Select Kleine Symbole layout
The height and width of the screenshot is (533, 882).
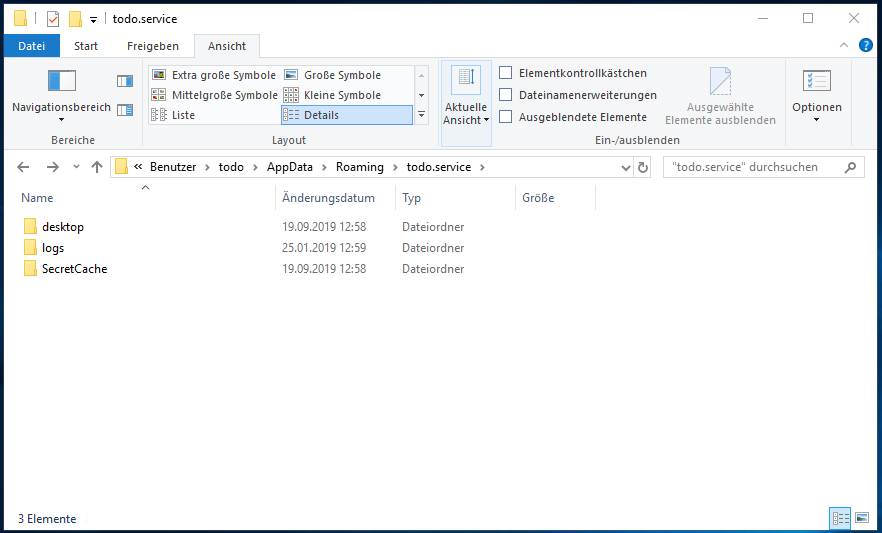pos(333,95)
